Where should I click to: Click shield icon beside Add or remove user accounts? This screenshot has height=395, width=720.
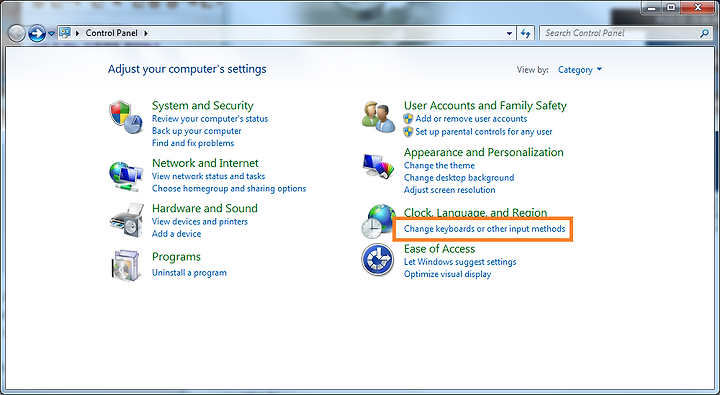(x=408, y=119)
